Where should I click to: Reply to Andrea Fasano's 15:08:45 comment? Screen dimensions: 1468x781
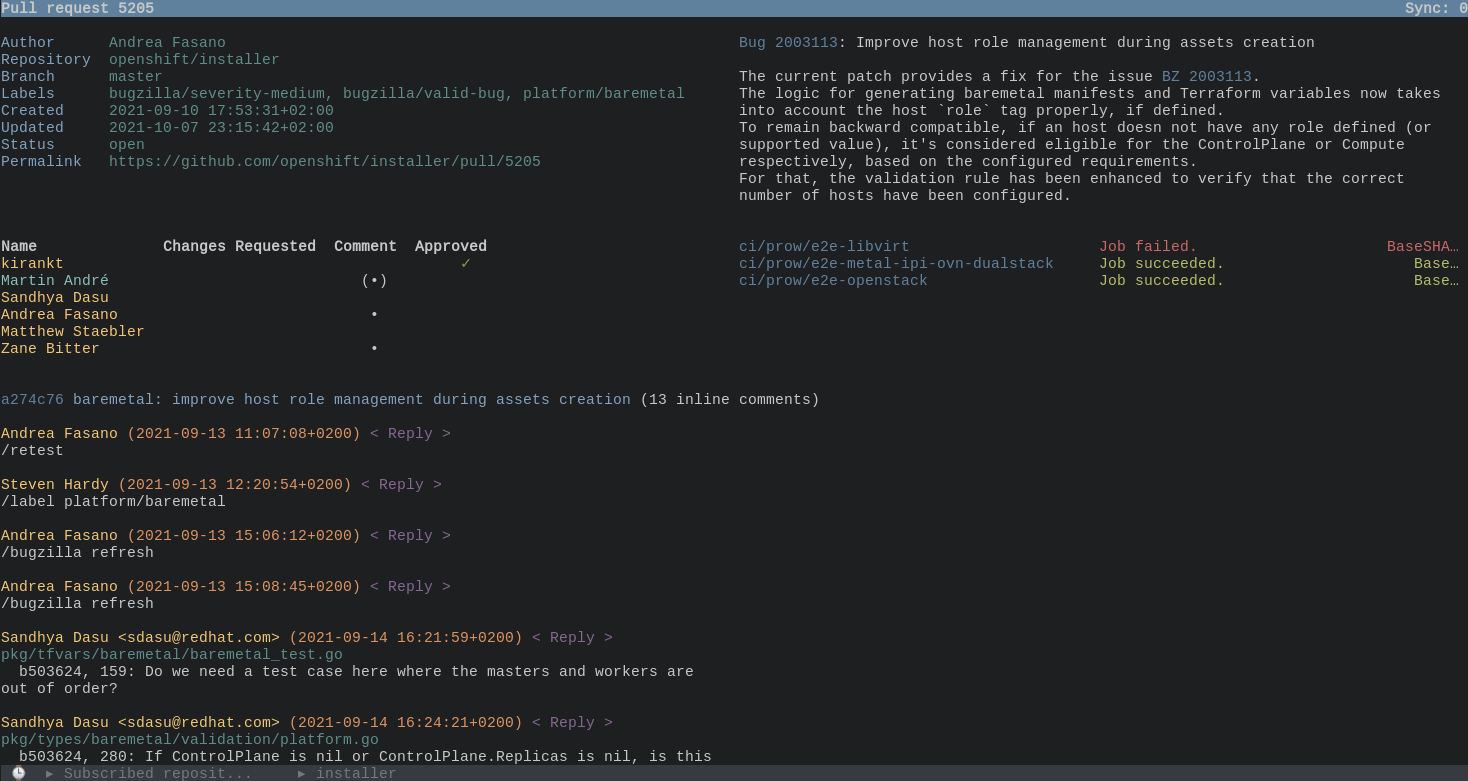point(410,587)
